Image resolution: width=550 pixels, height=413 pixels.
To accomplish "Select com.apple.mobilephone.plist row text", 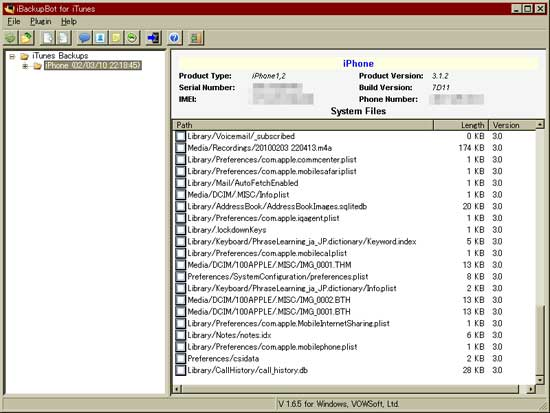I will (x=272, y=347).
